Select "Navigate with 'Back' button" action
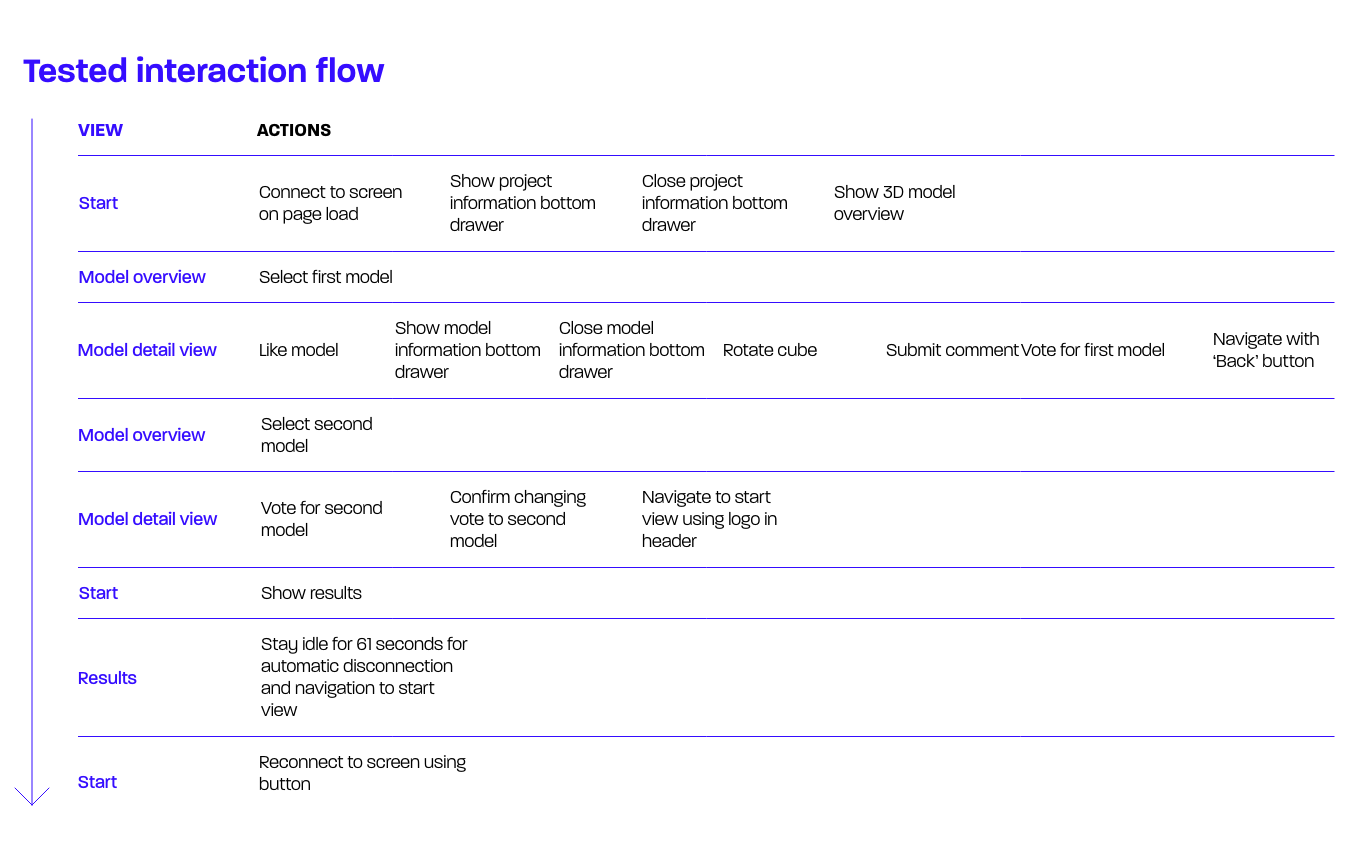Image resolution: width=1364 pixels, height=860 pixels. [x=1265, y=350]
